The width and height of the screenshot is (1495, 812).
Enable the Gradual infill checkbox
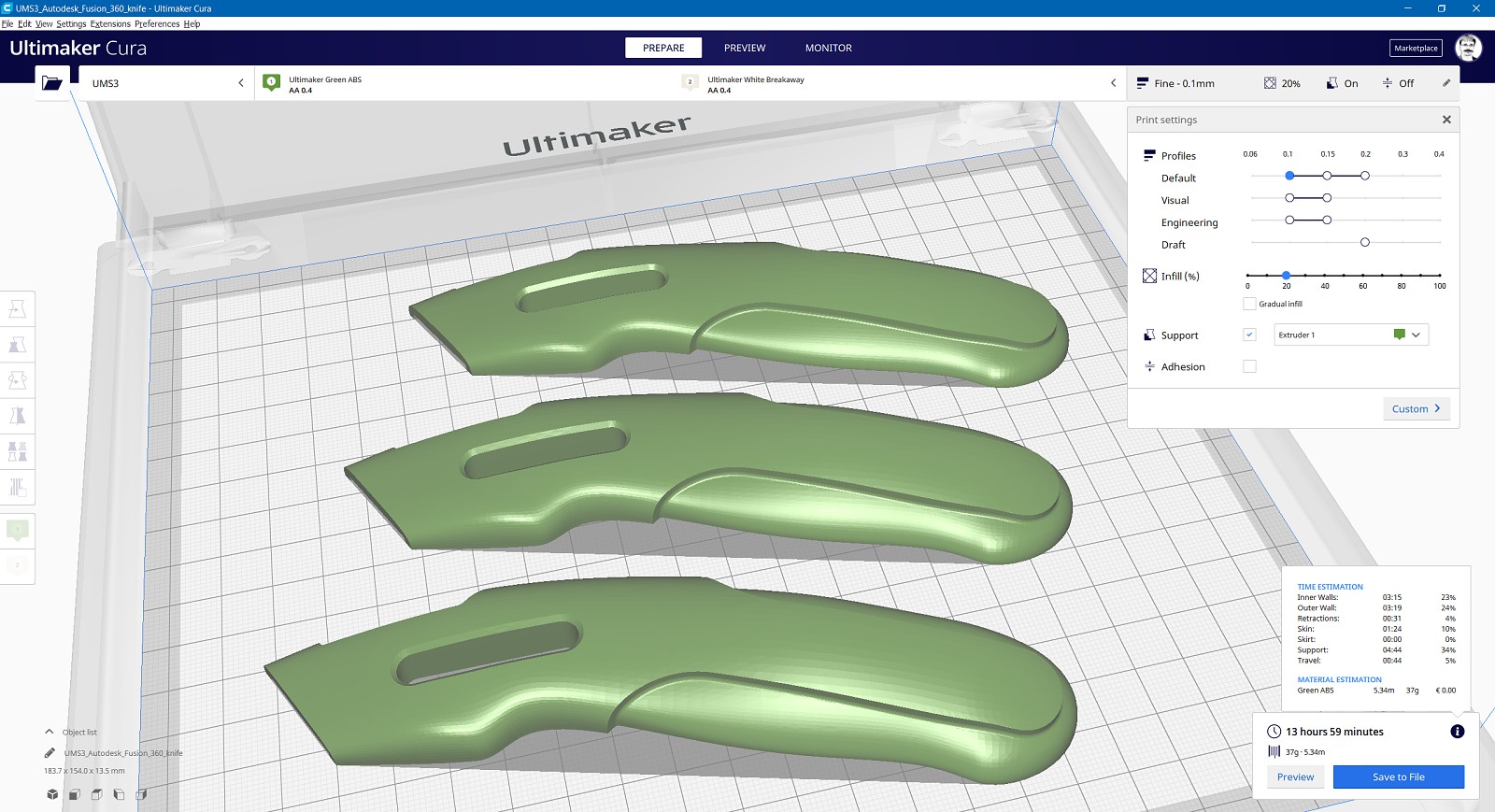pyautogui.click(x=1249, y=304)
